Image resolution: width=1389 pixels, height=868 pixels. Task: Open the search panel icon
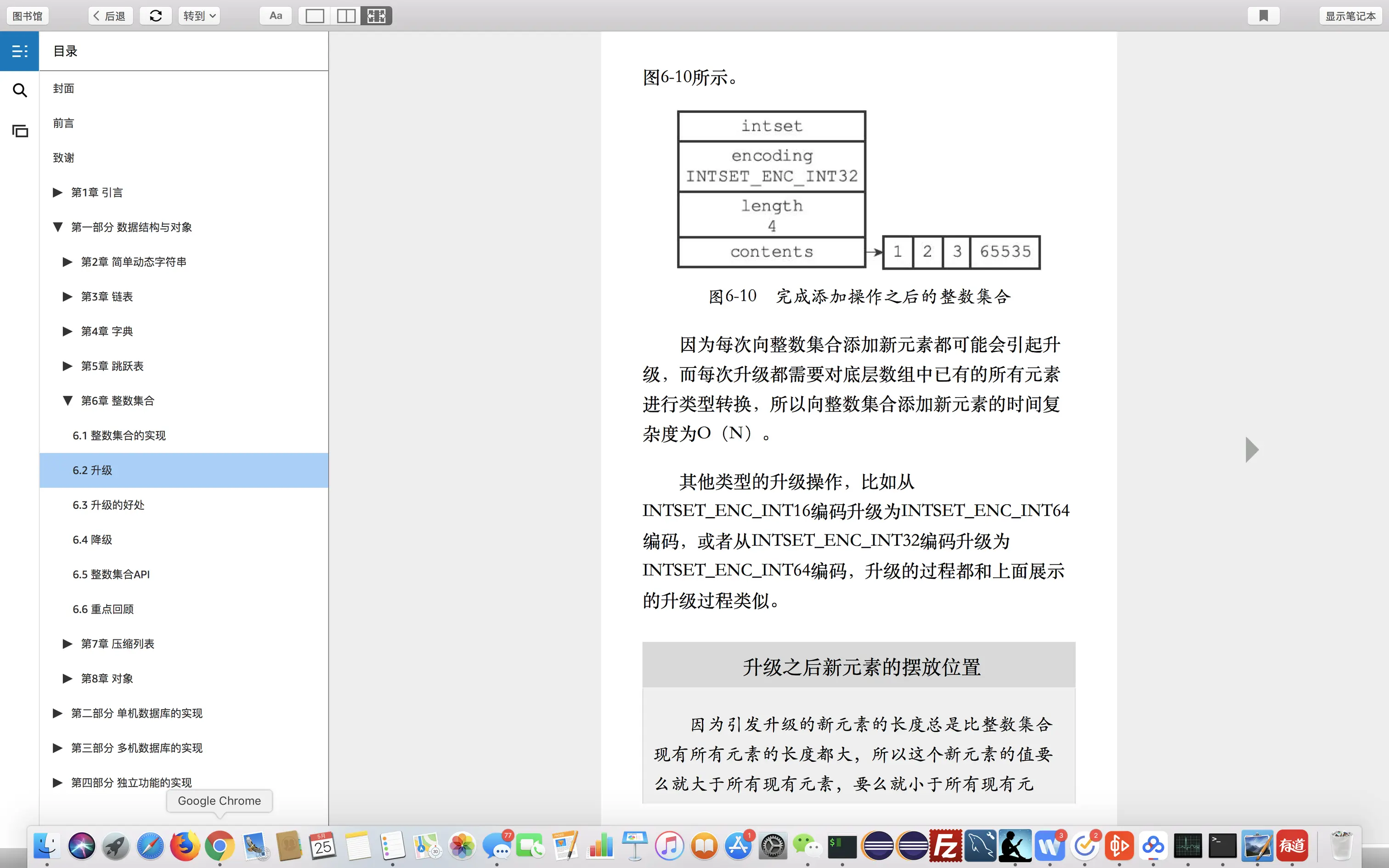pos(19,90)
